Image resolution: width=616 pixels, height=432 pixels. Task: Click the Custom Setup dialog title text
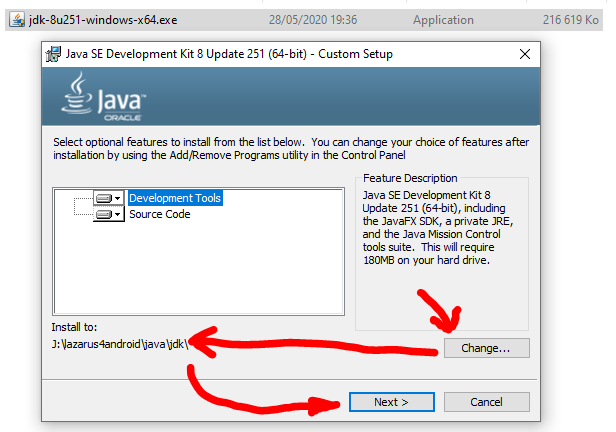(x=229, y=54)
